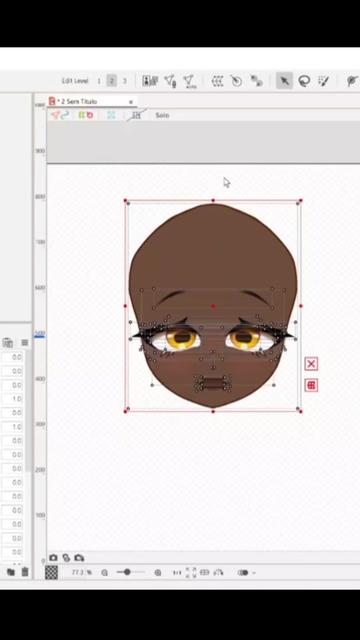Click the zoom out magnifier
This screenshot has width=360, height=640.
[x=105, y=573]
